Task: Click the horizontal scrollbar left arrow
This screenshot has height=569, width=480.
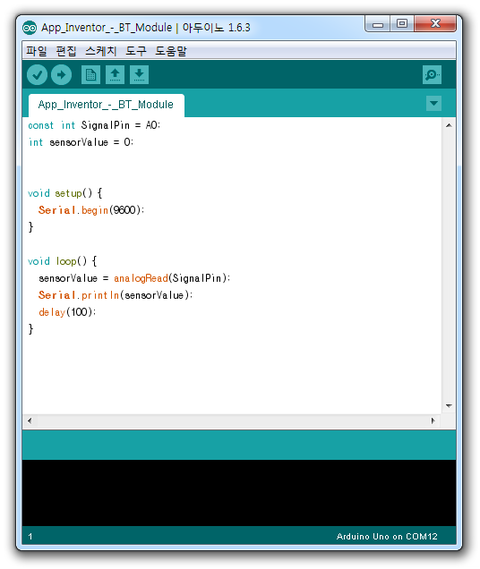Action: (x=30, y=421)
